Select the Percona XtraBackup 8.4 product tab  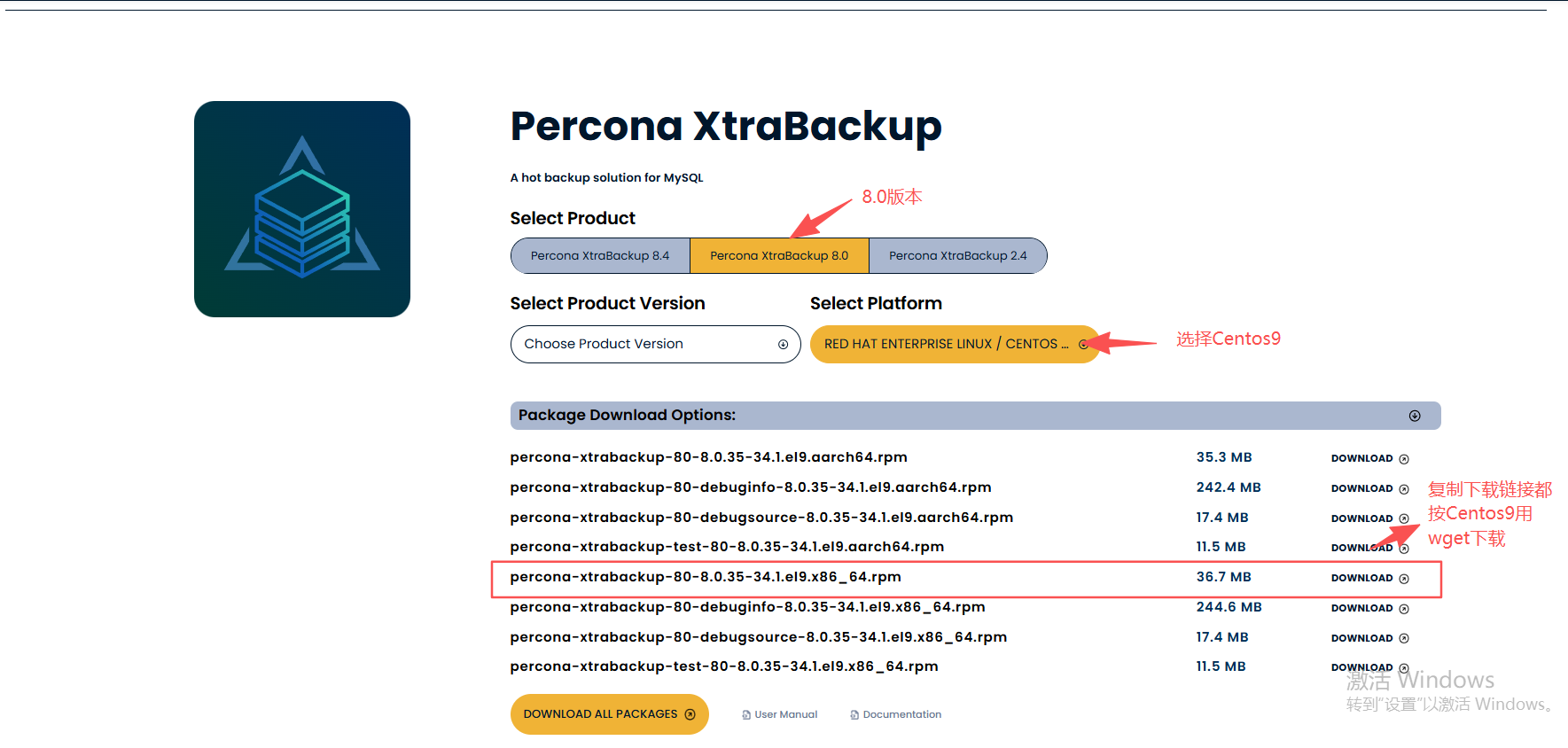coord(600,255)
